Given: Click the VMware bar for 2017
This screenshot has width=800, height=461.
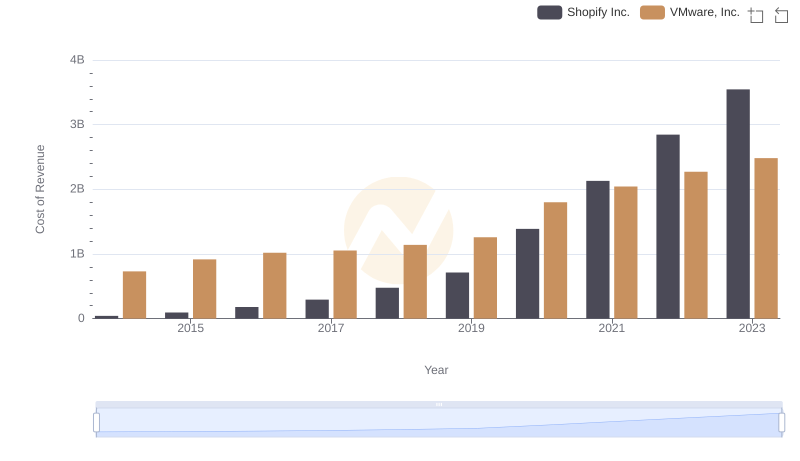Looking at the screenshot, I should click(x=345, y=285).
